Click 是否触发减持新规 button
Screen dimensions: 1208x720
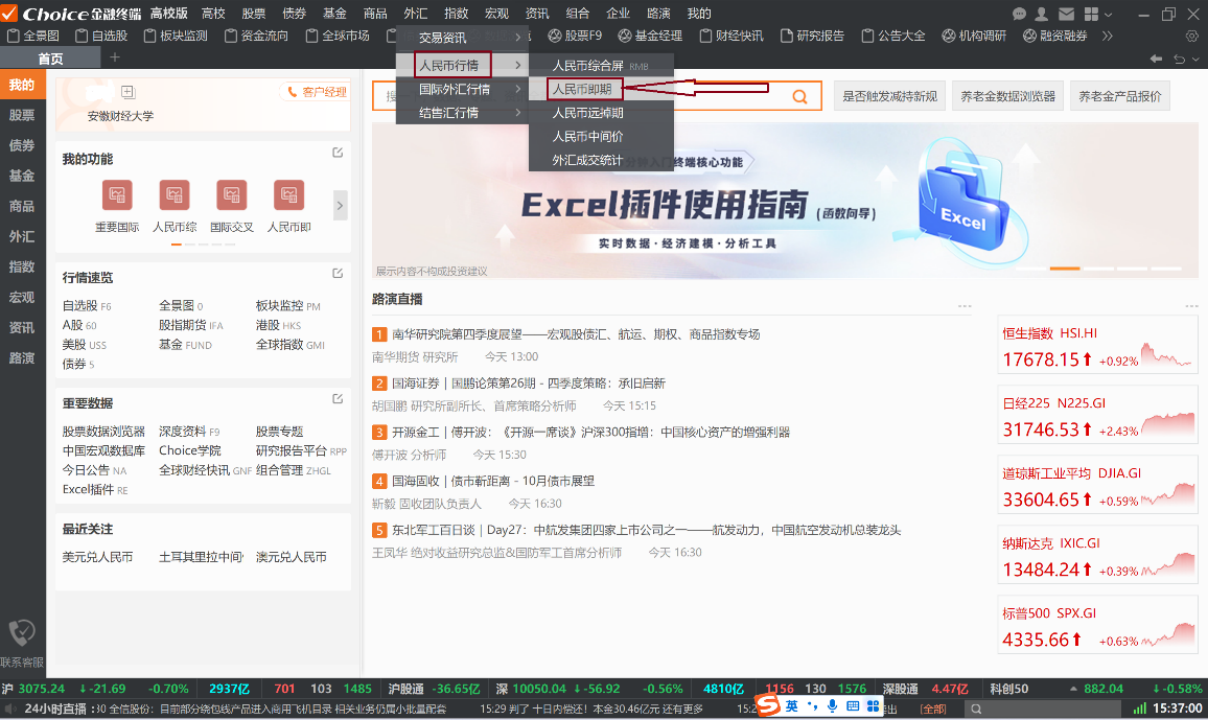[x=889, y=97]
